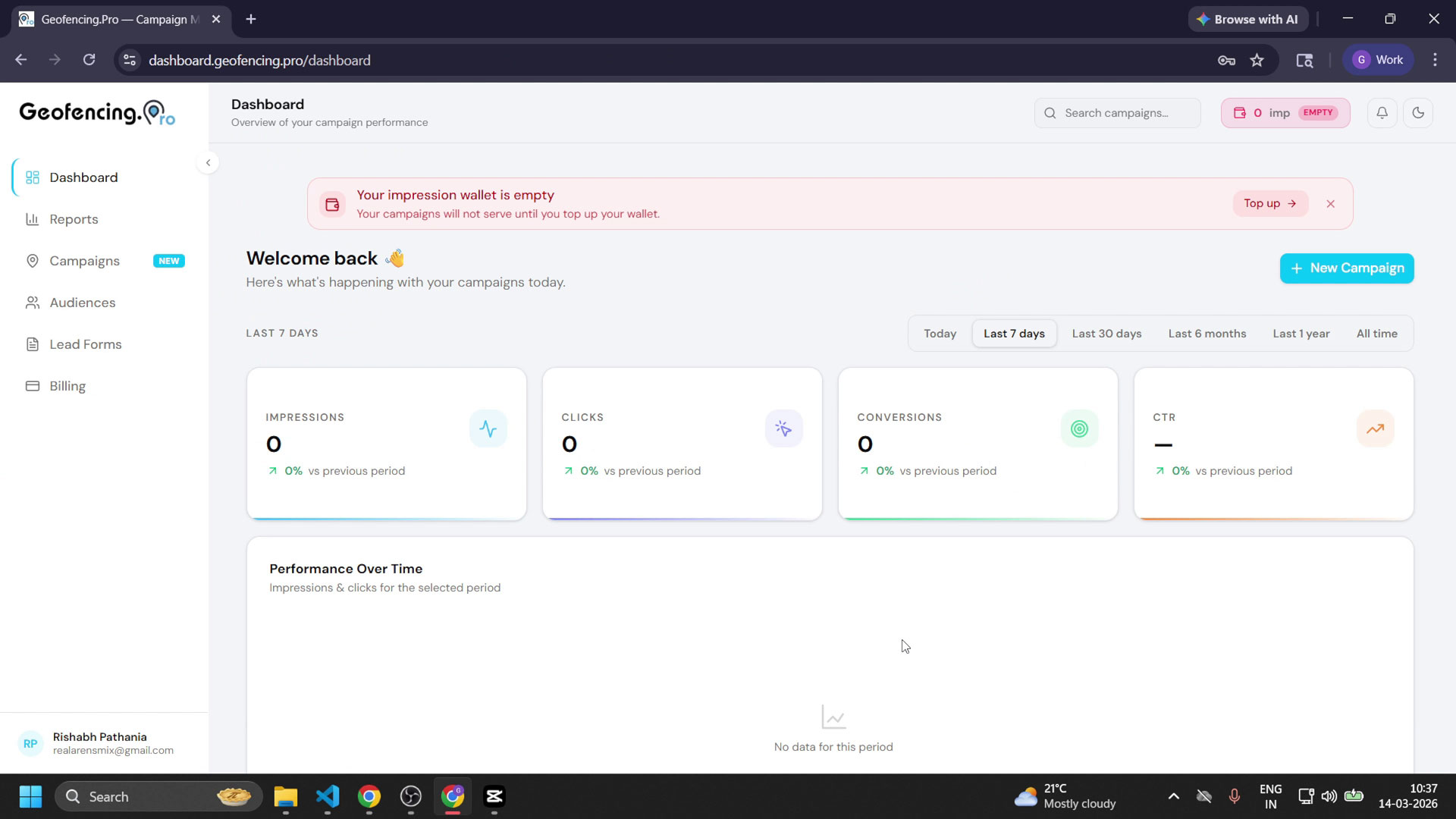Screen dimensions: 1456x819
Task: Click the Geofencing.Pro logo
Action: (x=96, y=112)
